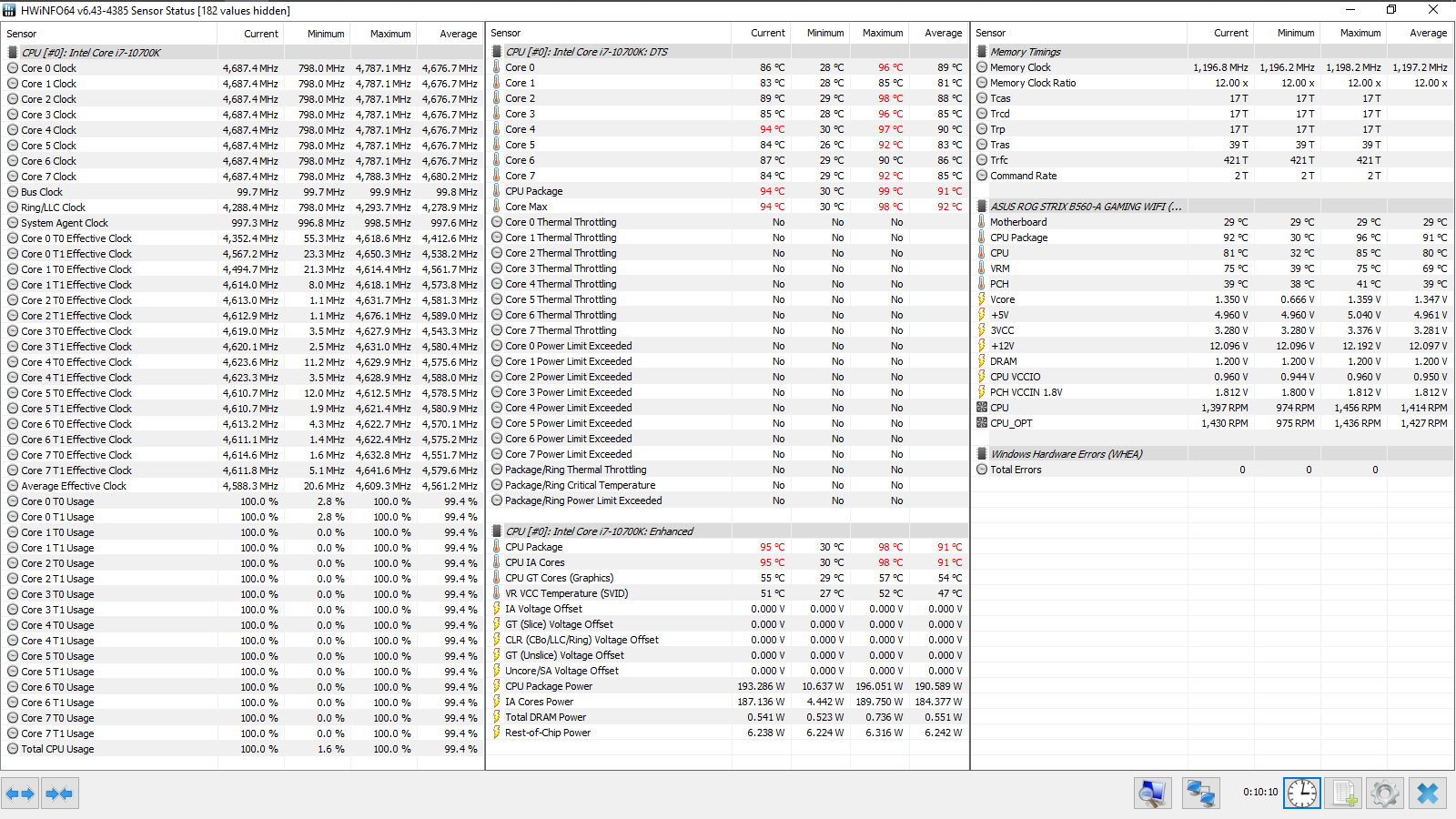The image size is (1456, 819).
Task: Click the icon next to the Memory Timings header
Action: (982, 52)
